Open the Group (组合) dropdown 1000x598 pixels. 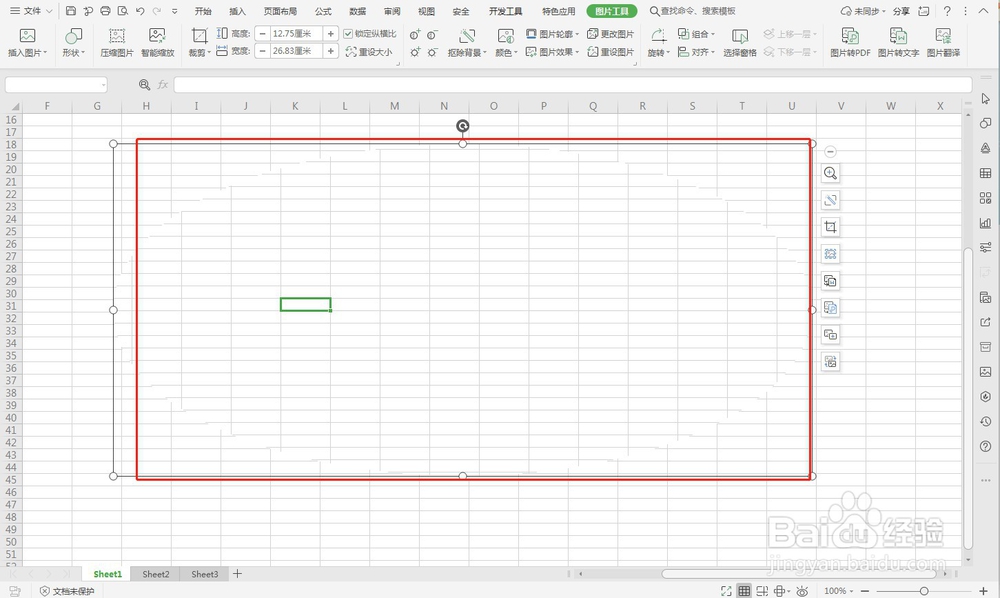point(696,34)
